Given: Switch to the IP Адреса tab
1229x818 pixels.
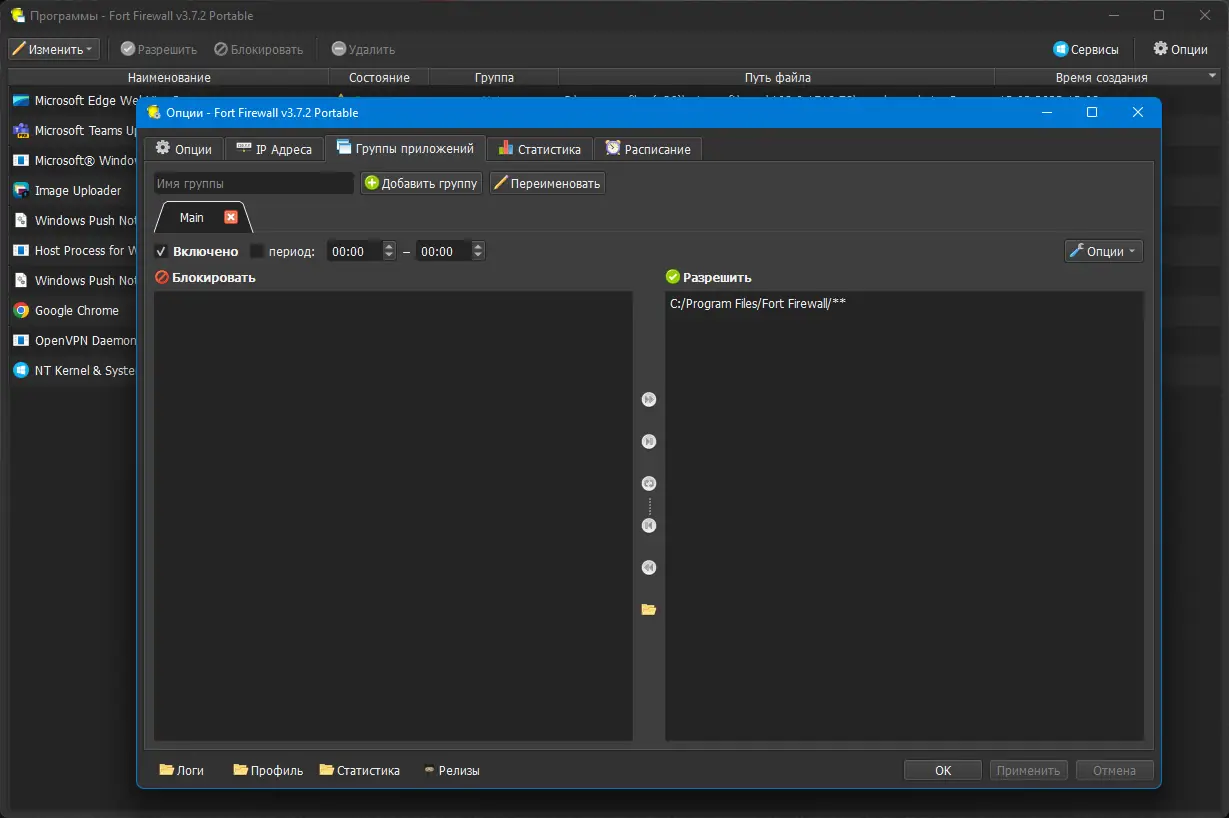Looking at the screenshot, I should point(274,149).
